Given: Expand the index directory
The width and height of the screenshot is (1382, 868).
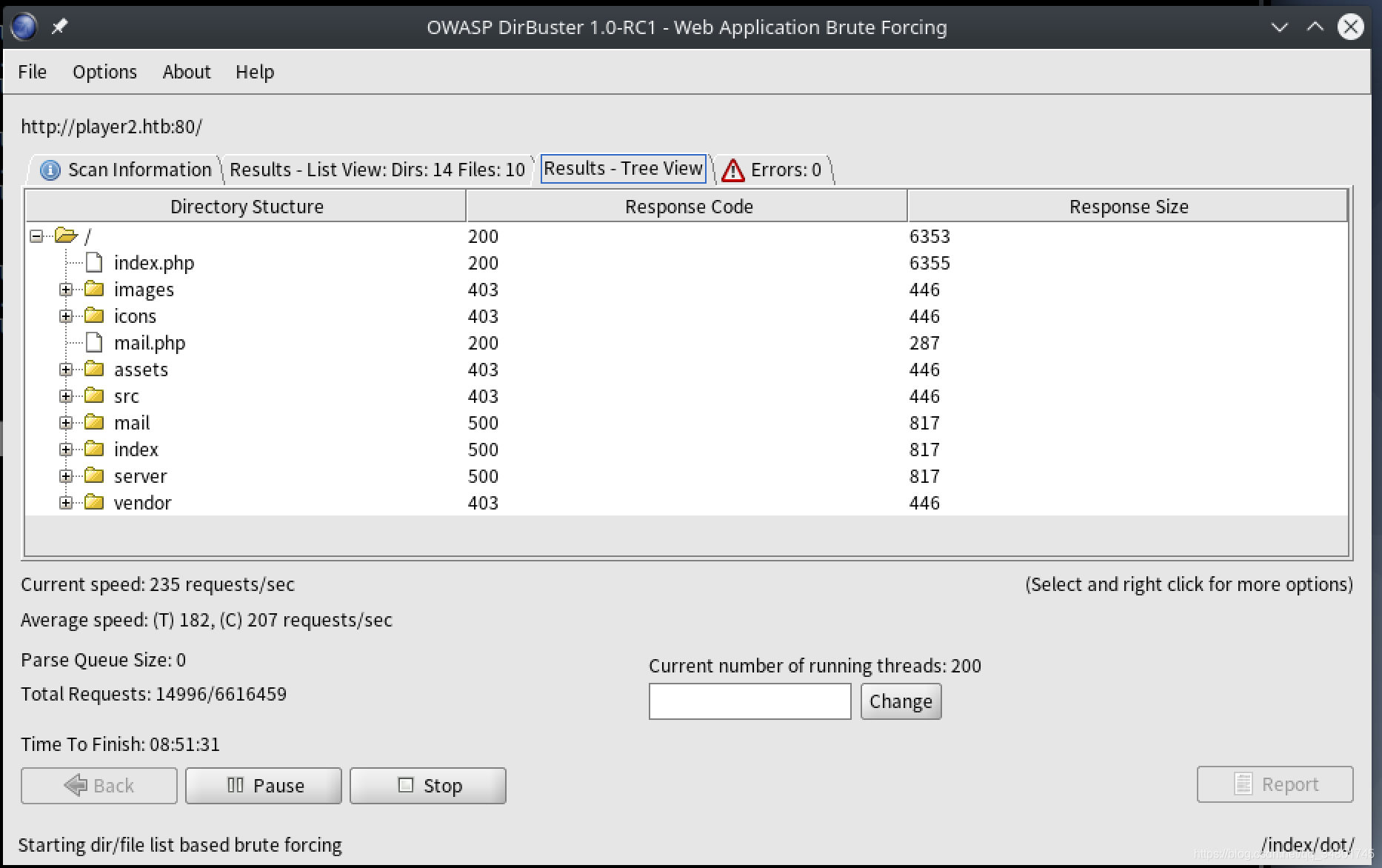Looking at the screenshot, I should tap(66, 450).
